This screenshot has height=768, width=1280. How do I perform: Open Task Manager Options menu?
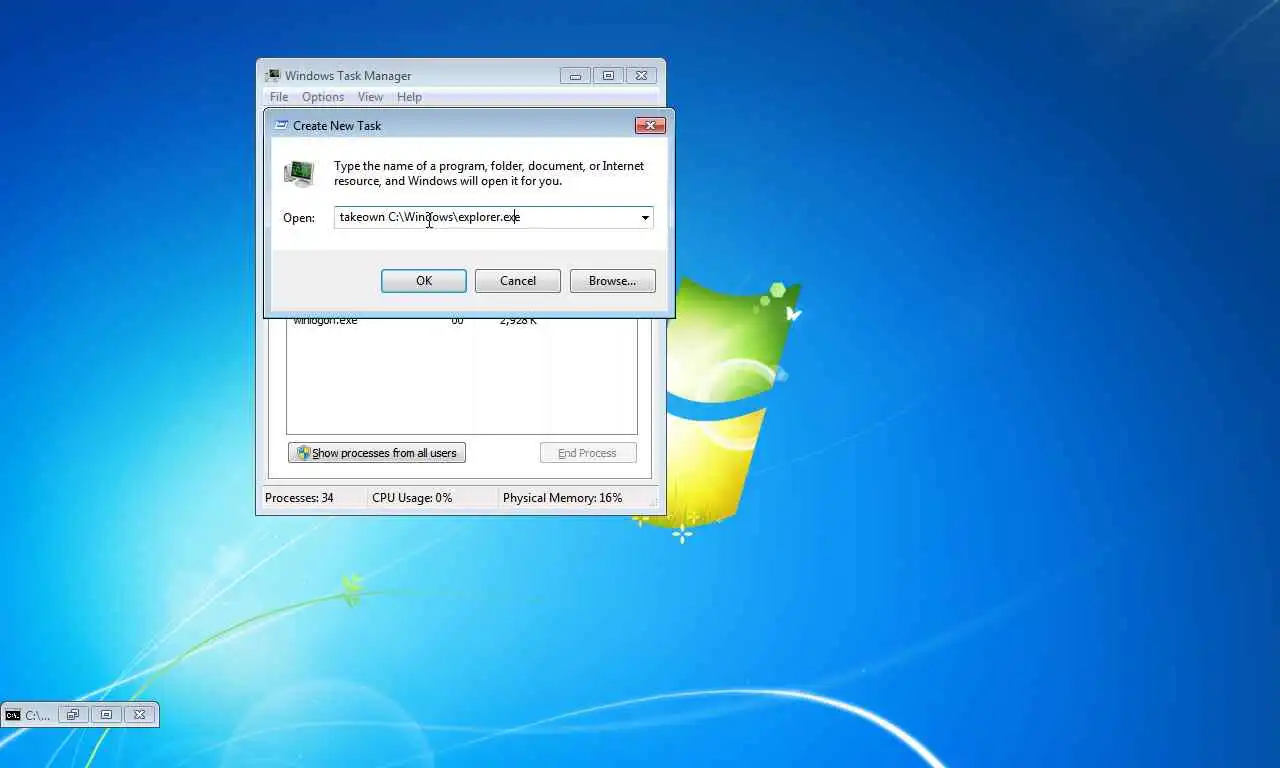point(323,97)
